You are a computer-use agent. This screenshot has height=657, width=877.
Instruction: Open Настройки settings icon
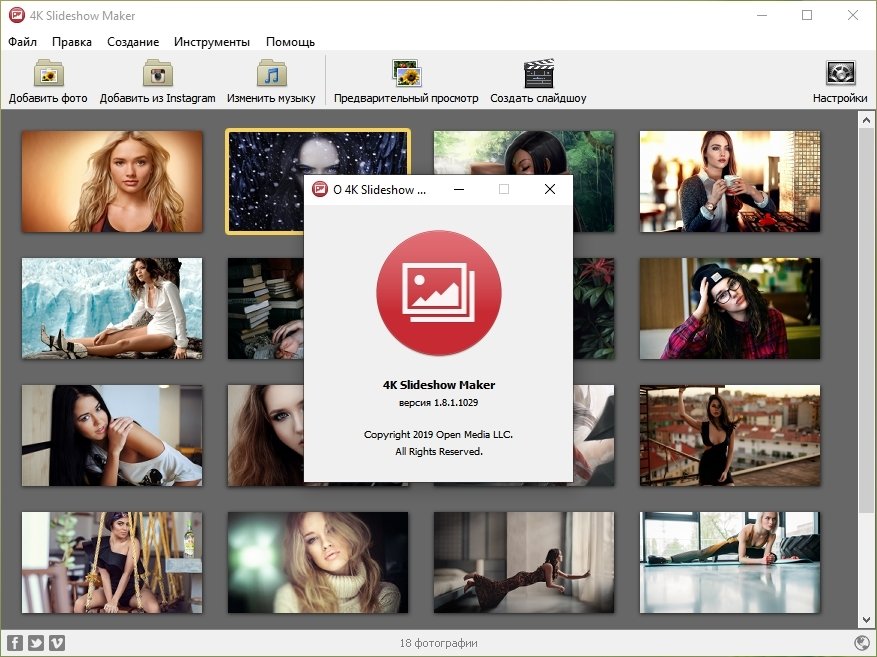pyautogui.click(x=841, y=73)
